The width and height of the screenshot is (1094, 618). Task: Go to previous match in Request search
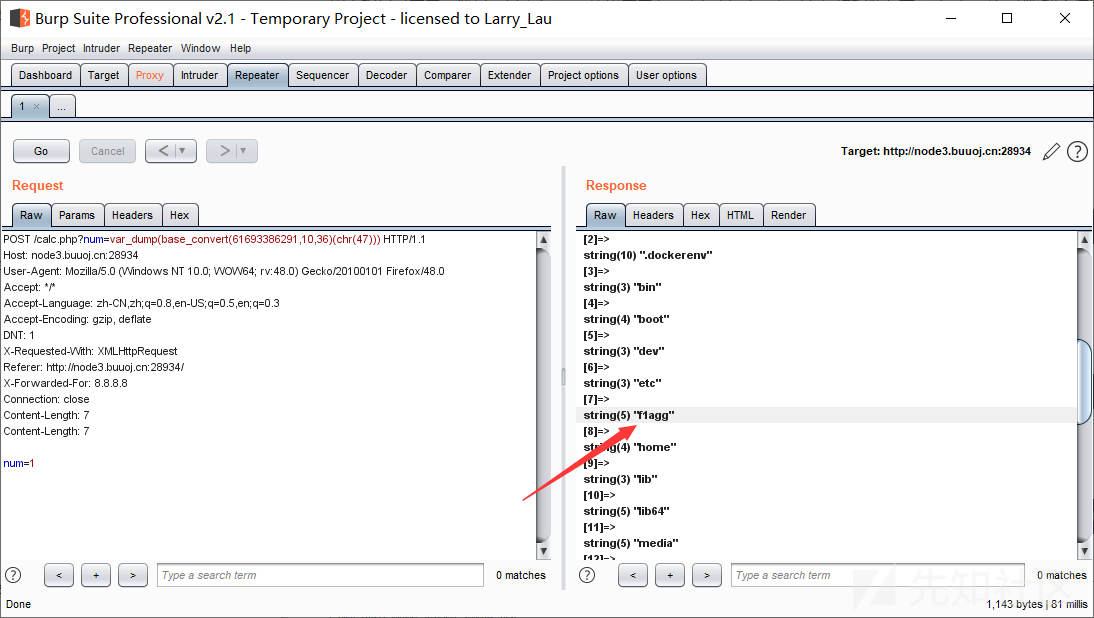click(59, 575)
